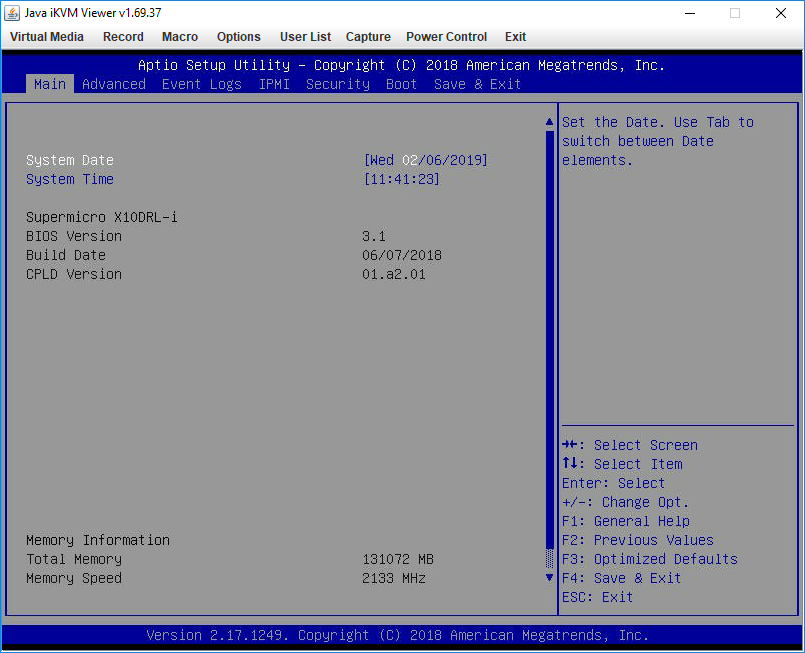Open the Macro menu
The image size is (805, 653).
[180, 37]
